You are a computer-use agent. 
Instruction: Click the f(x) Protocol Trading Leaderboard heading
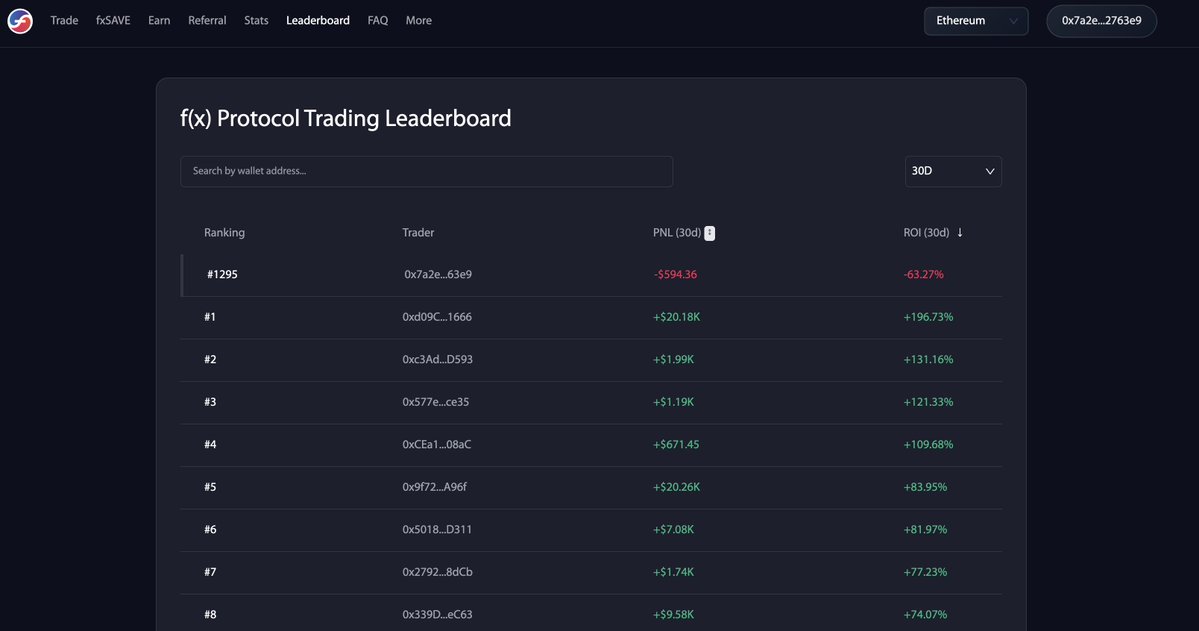[x=346, y=119]
